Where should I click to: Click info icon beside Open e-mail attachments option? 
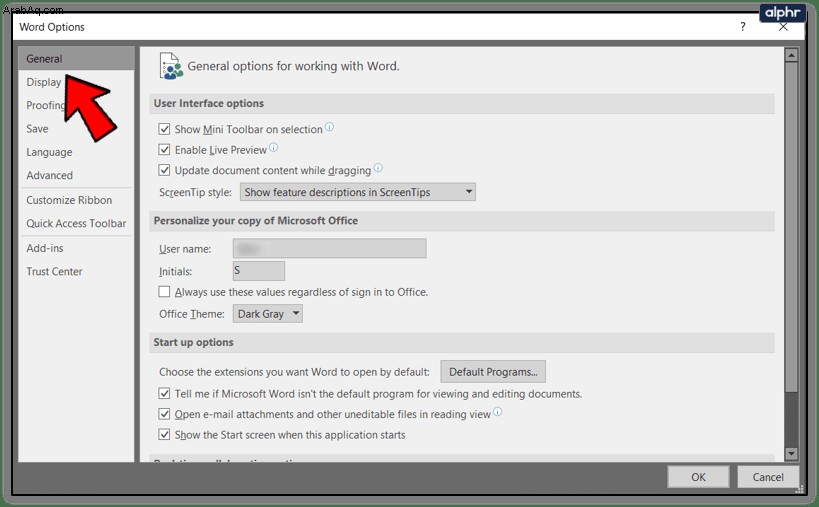497,412
